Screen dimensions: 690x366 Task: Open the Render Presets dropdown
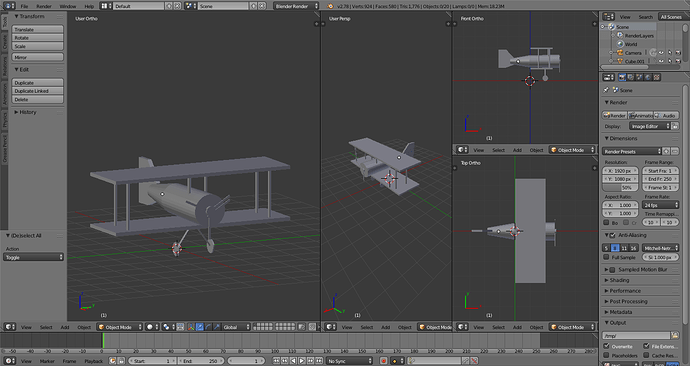pos(632,151)
